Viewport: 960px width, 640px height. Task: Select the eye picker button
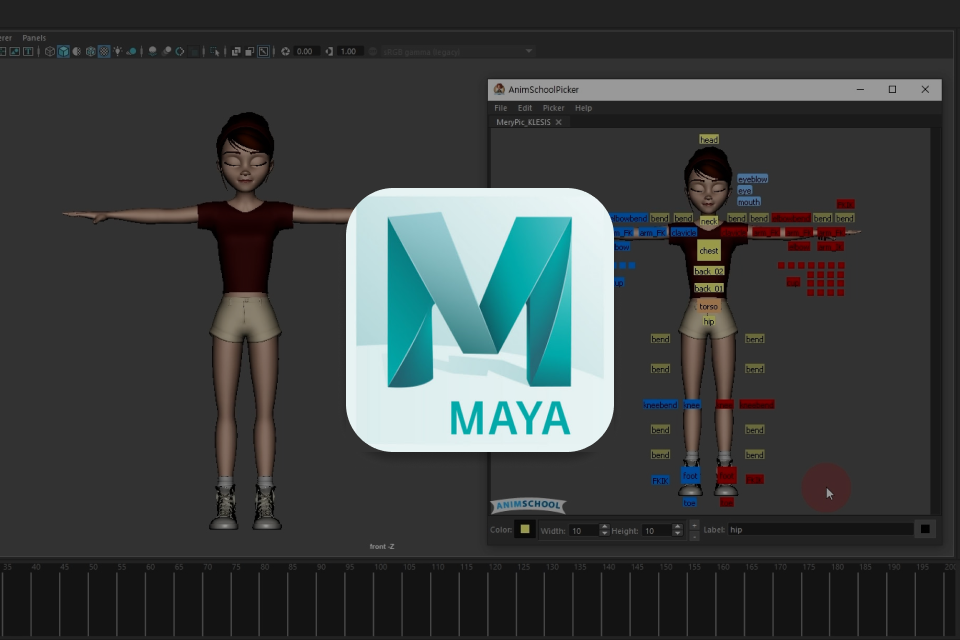(x=744, y=190)
